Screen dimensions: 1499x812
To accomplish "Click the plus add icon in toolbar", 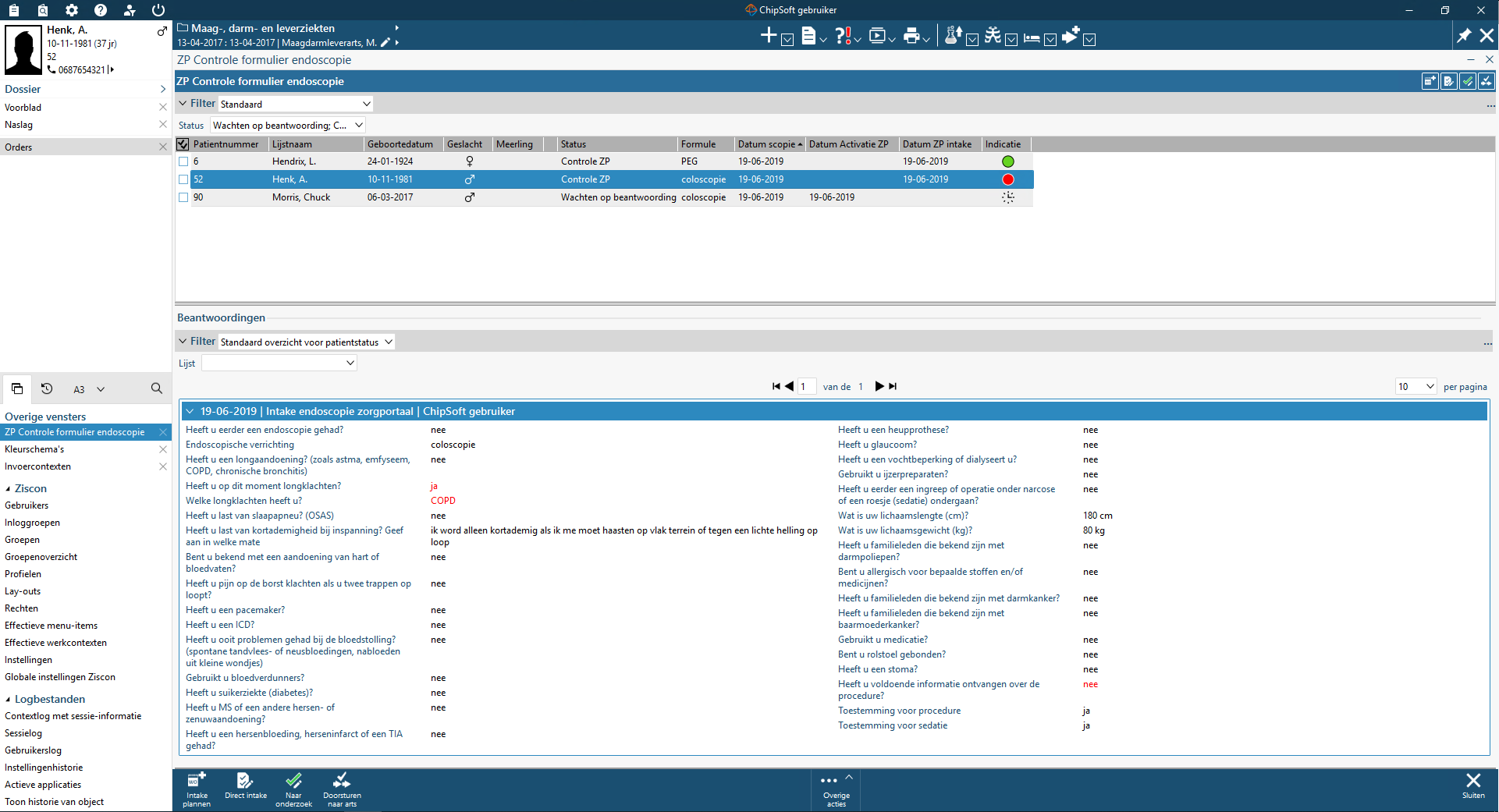I will (x=769, y=35).
